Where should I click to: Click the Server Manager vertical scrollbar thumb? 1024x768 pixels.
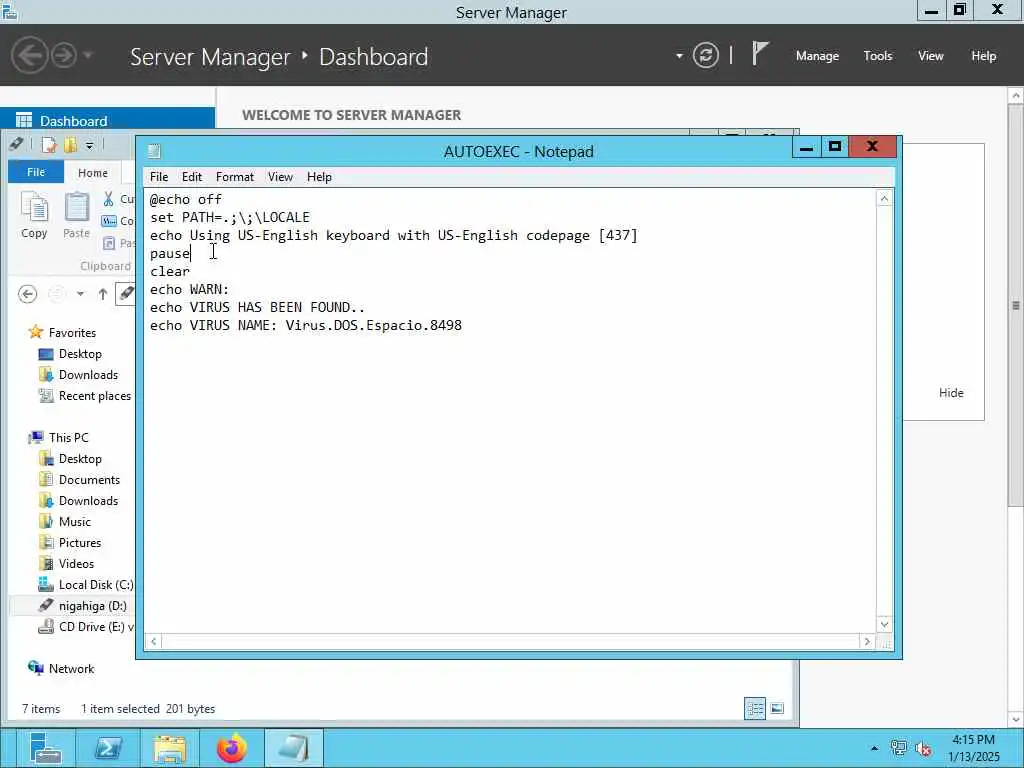[1016, 306]
